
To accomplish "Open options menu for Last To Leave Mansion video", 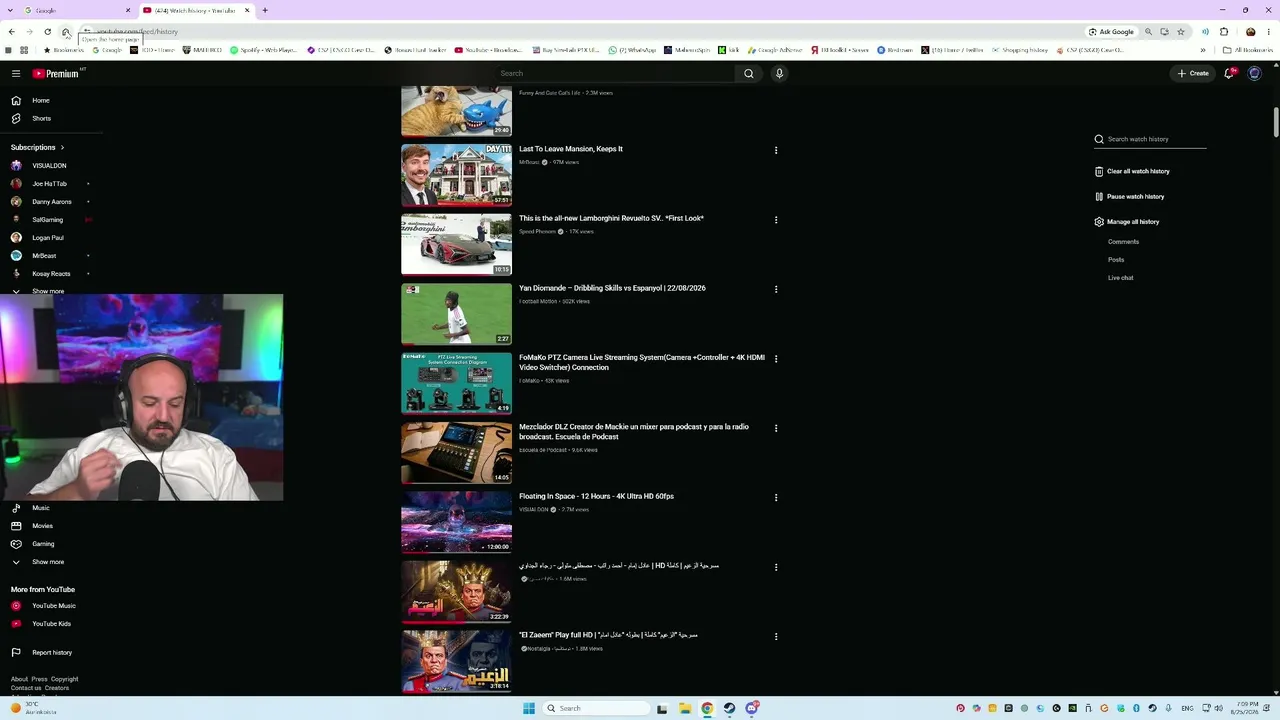I will click(776, 150).
